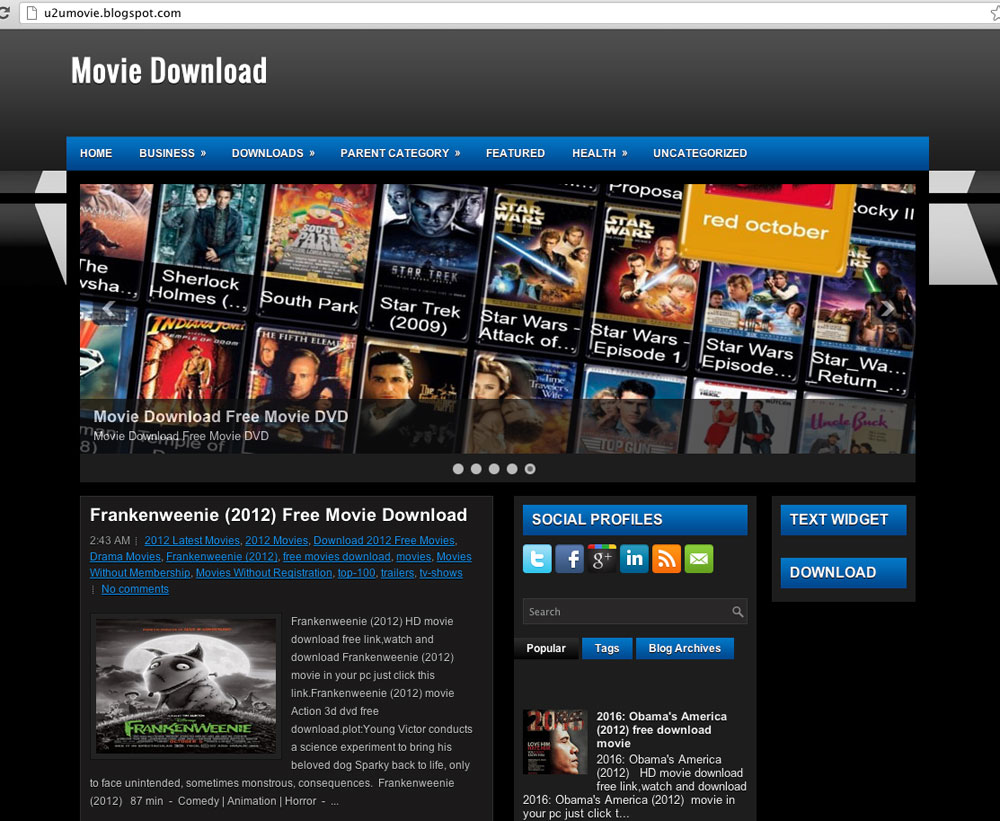Click the browser address bar URL
This screenshot has height=821, width=1000.
pyautogui.click(x=112, y=13)
